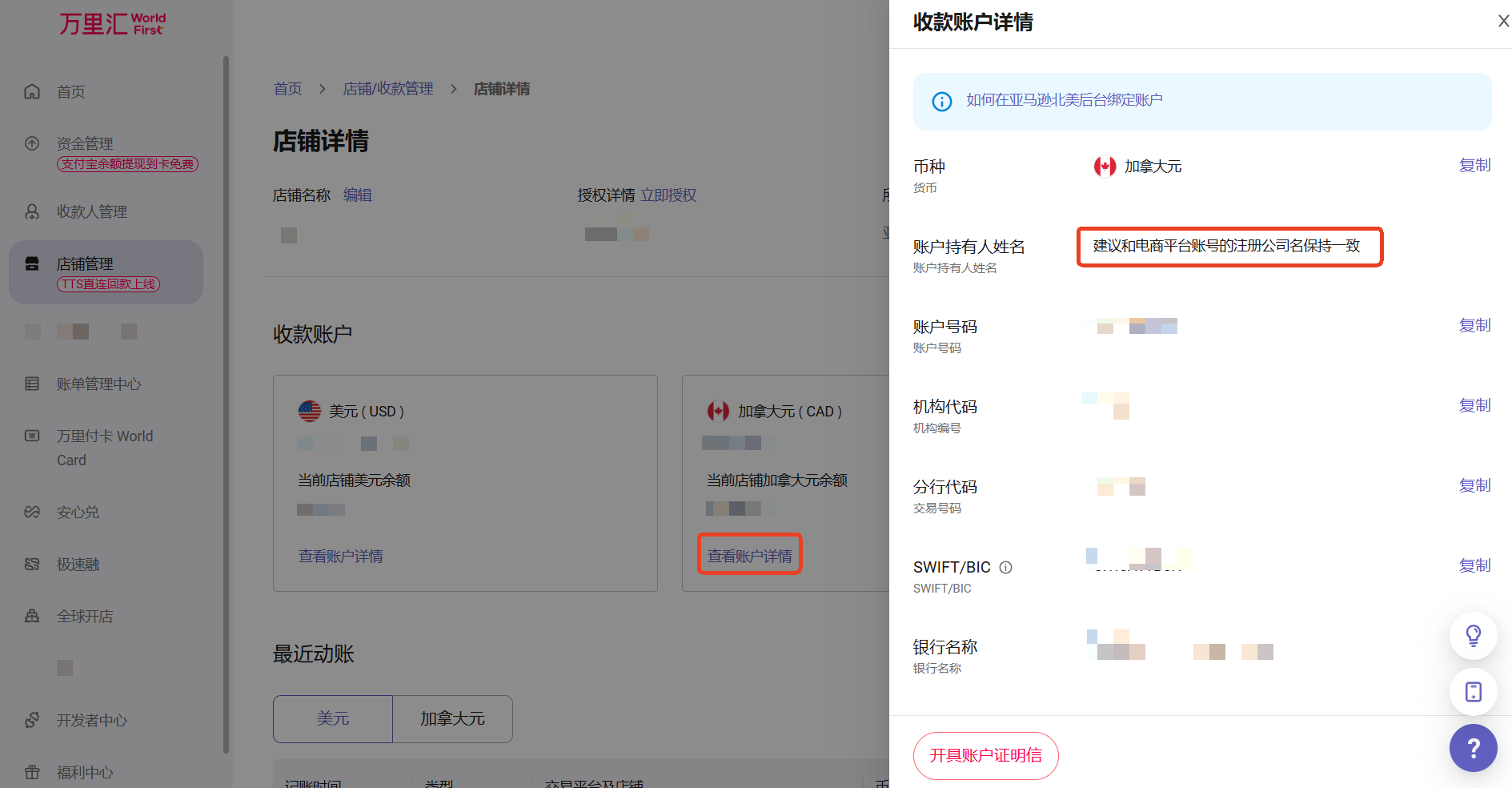Click the 银行名称 label
Screen dimensions: 1512x788
[945, 647]
